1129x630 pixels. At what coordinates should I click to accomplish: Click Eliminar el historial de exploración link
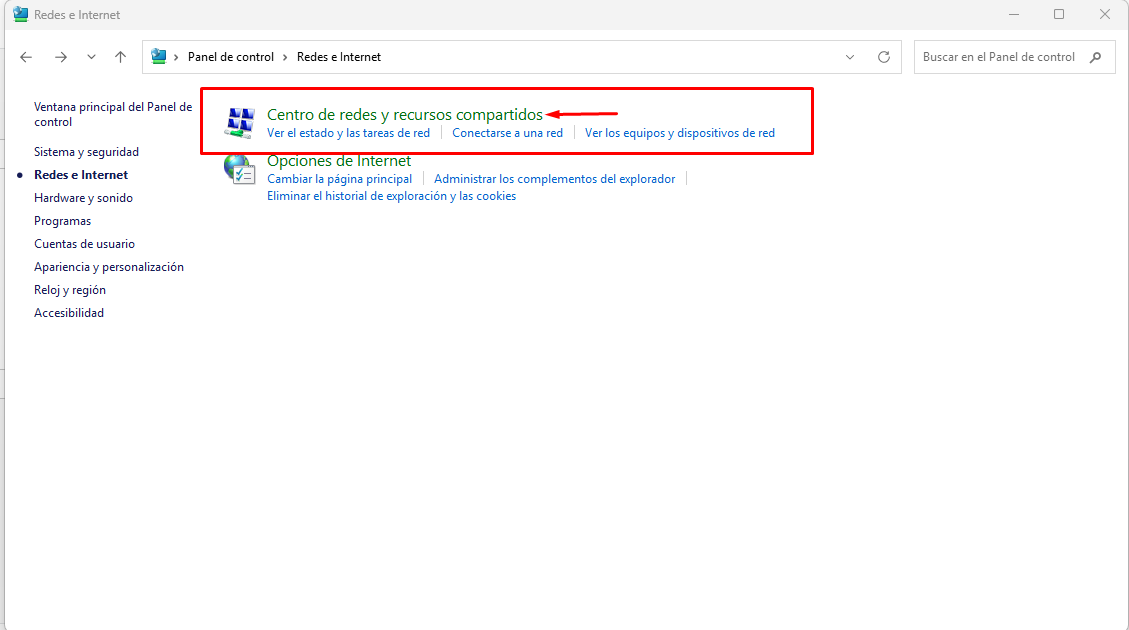click(x=391, y=196)
